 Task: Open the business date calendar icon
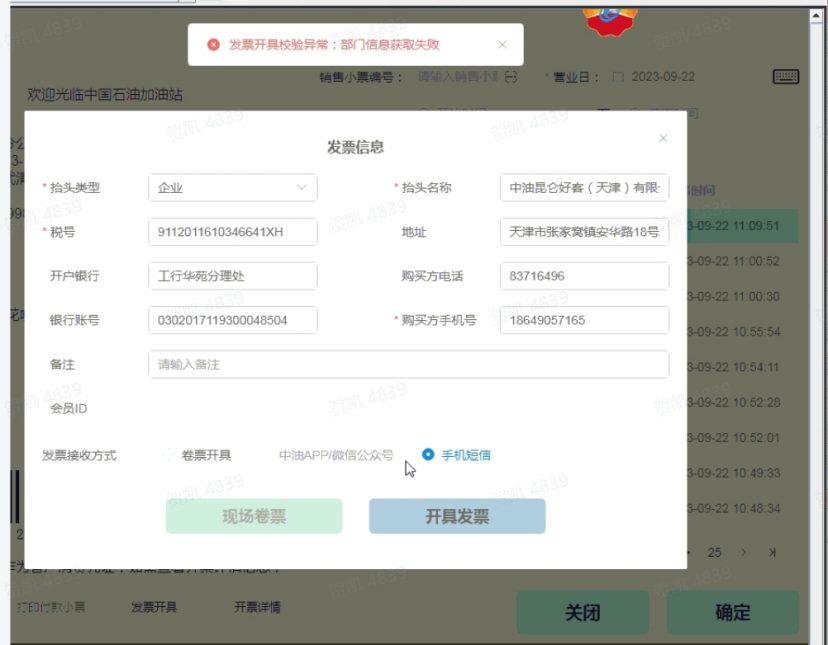617,77
